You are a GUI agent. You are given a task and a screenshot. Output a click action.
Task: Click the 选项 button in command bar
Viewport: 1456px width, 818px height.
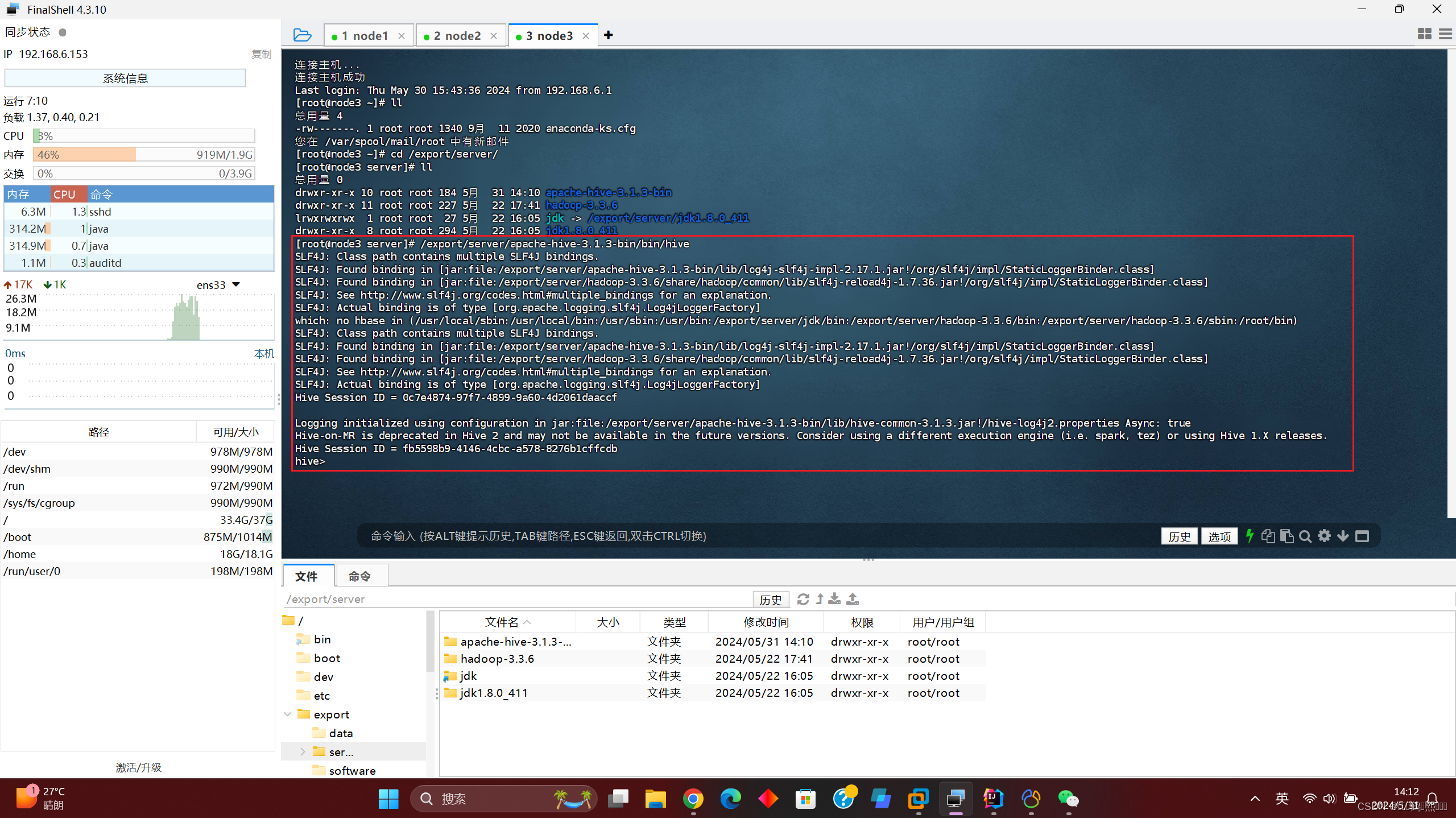coord(1219,536)
